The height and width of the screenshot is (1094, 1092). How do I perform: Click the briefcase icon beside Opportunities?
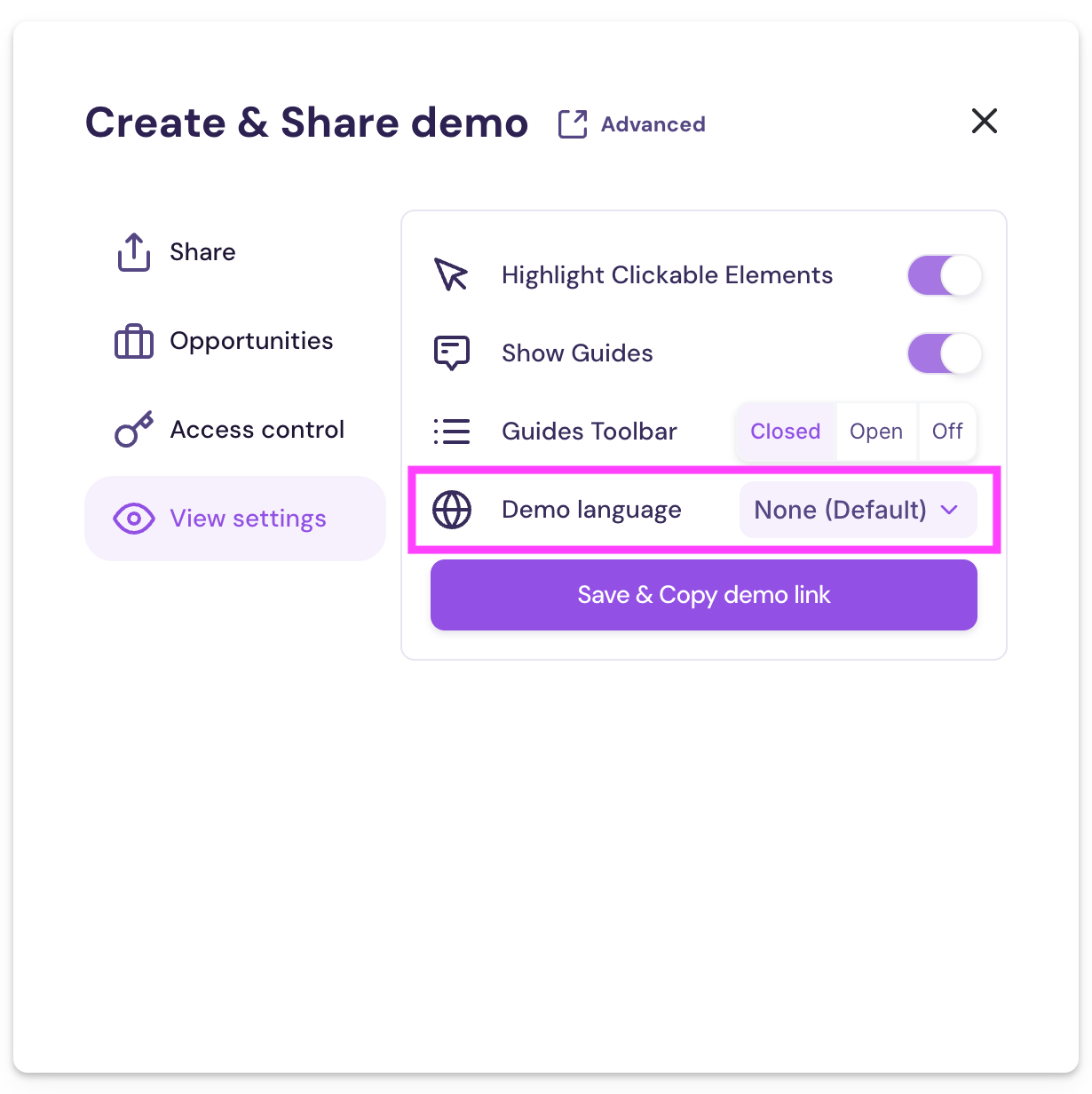click(132, 341)
